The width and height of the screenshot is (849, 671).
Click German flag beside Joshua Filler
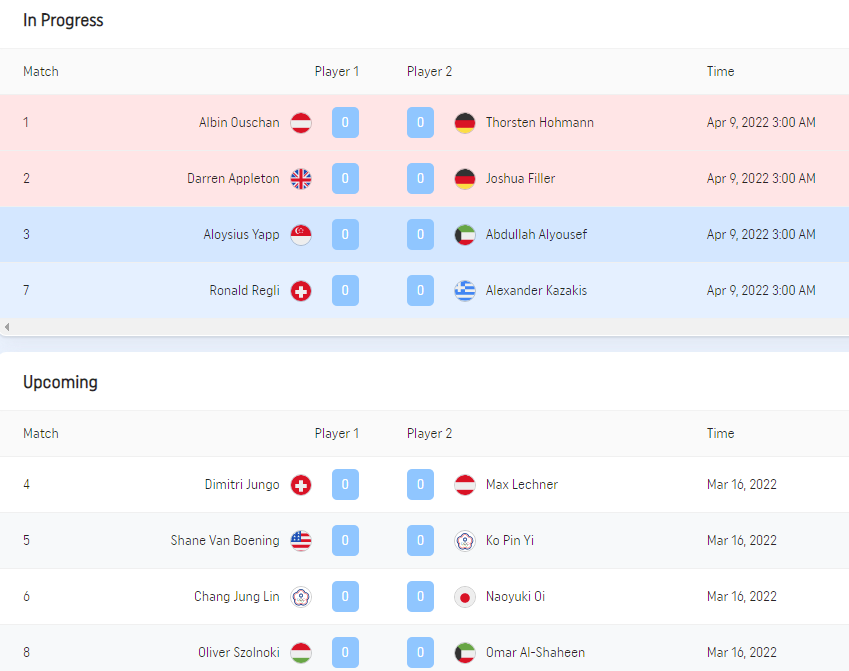465,179
